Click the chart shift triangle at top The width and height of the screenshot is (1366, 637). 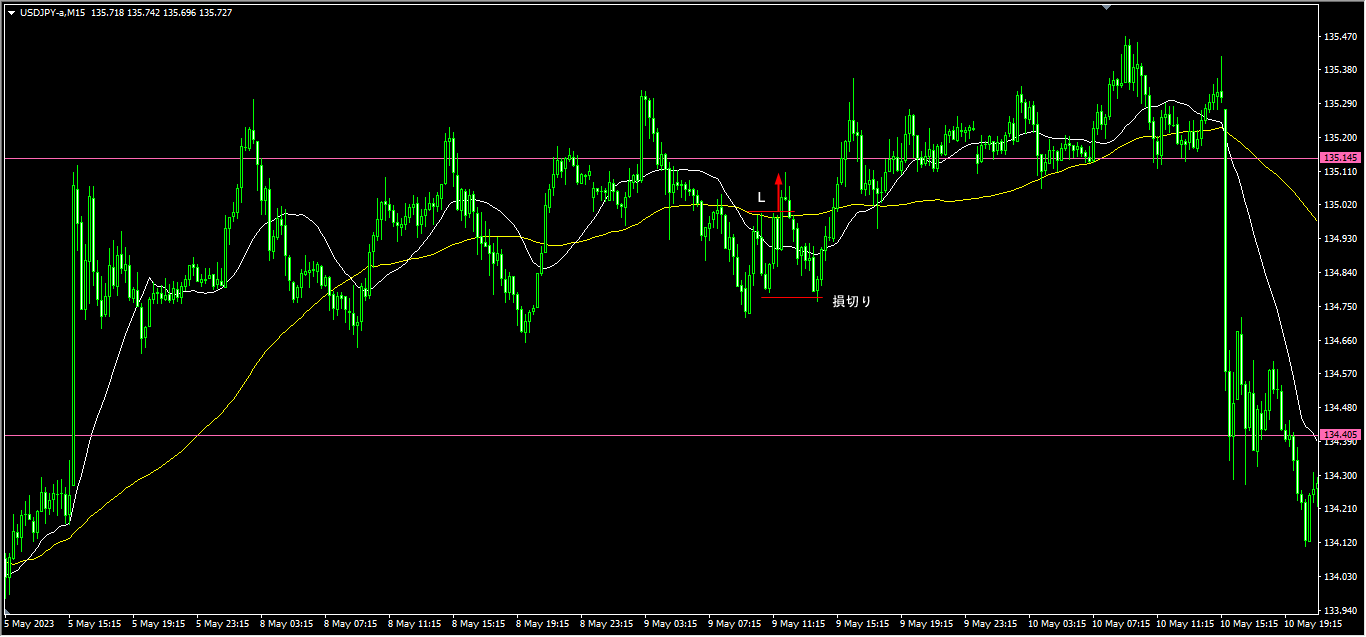pos(1106,7)
